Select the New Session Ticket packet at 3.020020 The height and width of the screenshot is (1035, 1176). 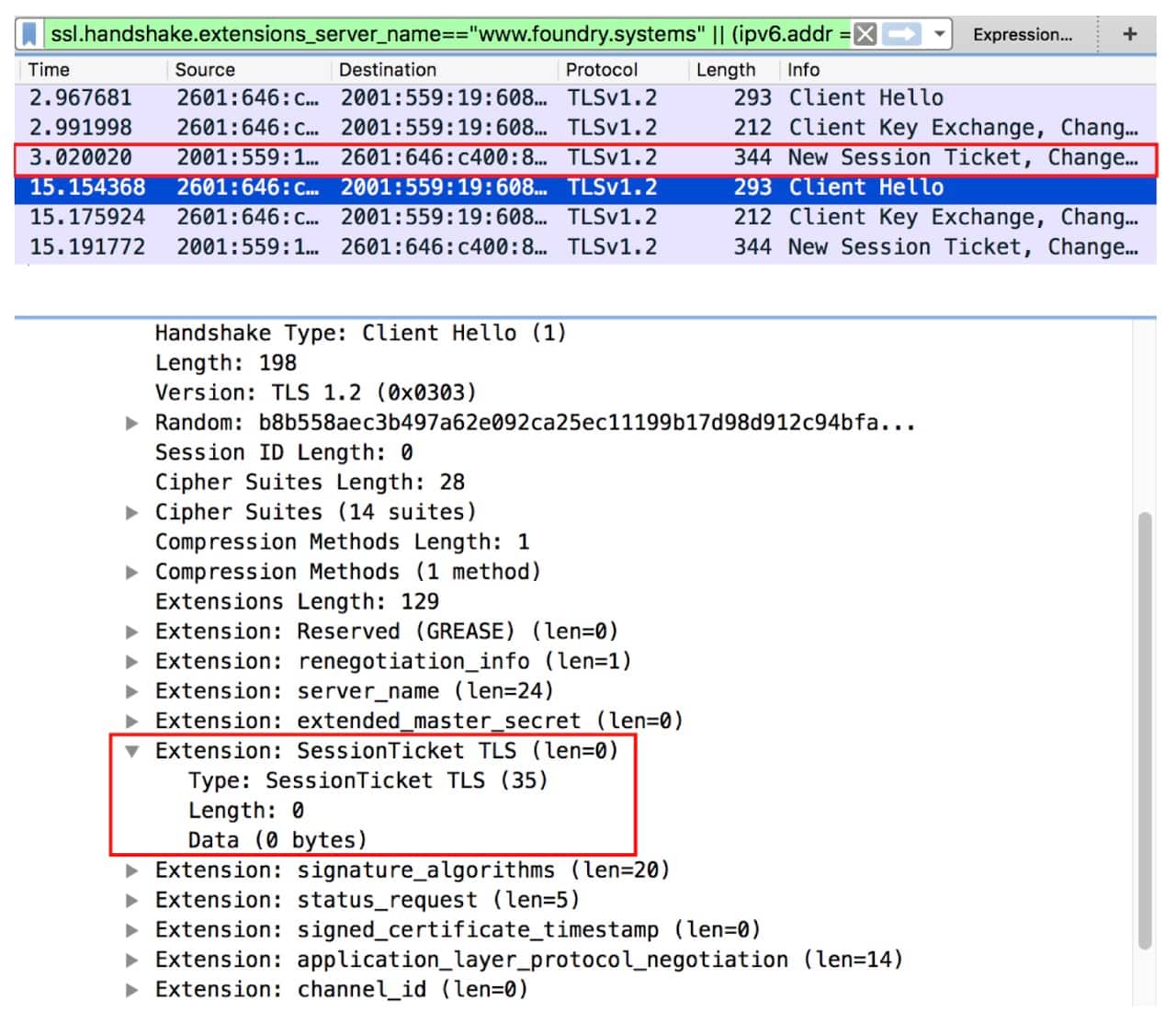click(x=367, y=158)
